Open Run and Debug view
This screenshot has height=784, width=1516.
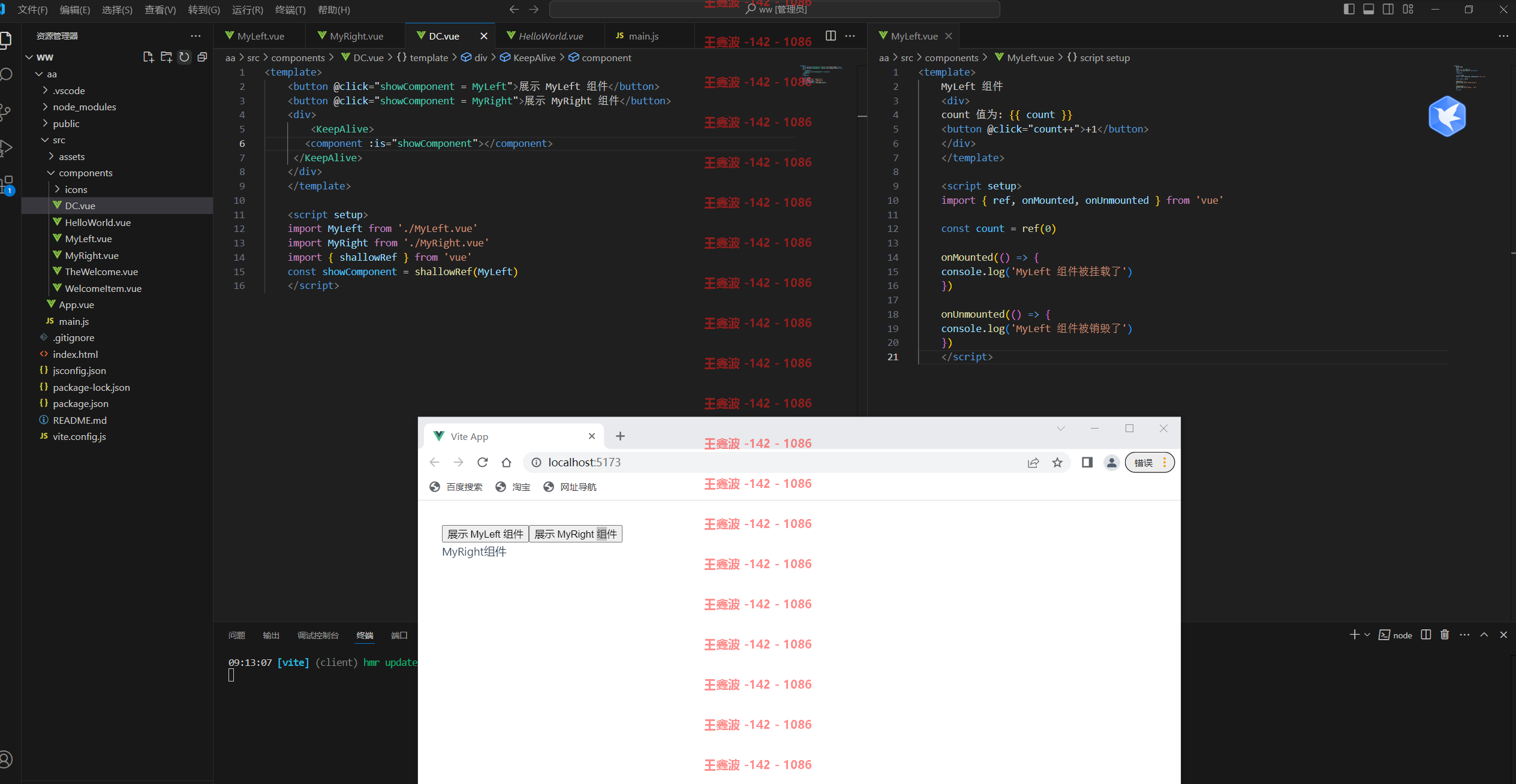[x=6, y=148]
